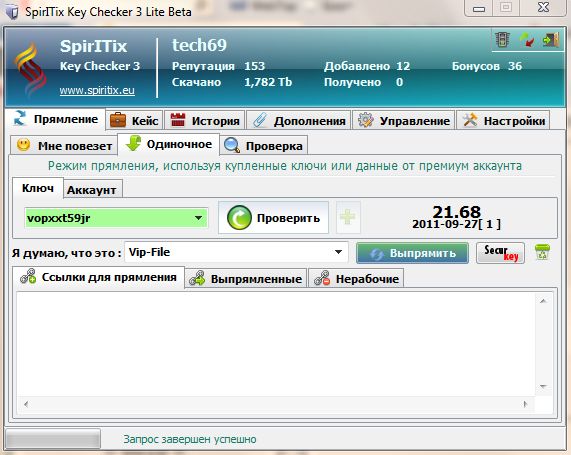Select the Мне повезет sub-tab
Screen dimensions: 571x455
click(64, 146)
